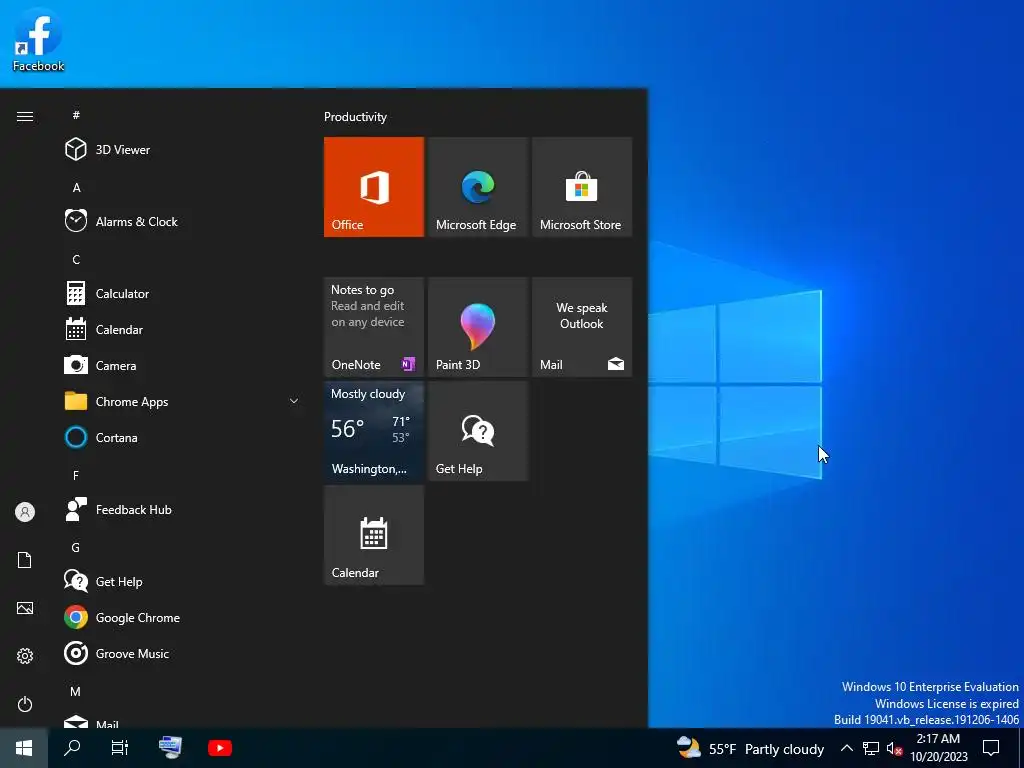The width and height of the screenshot is (1024, 768).
Task: Open the YouTube taskbar icon
Action: tap(219, 748)
